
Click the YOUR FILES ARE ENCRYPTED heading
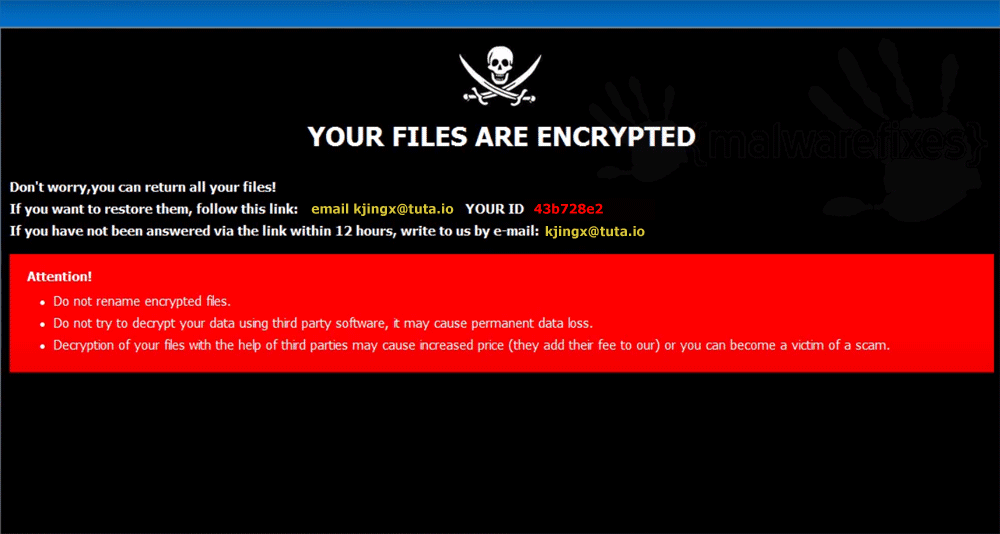[x=501, y=137]
